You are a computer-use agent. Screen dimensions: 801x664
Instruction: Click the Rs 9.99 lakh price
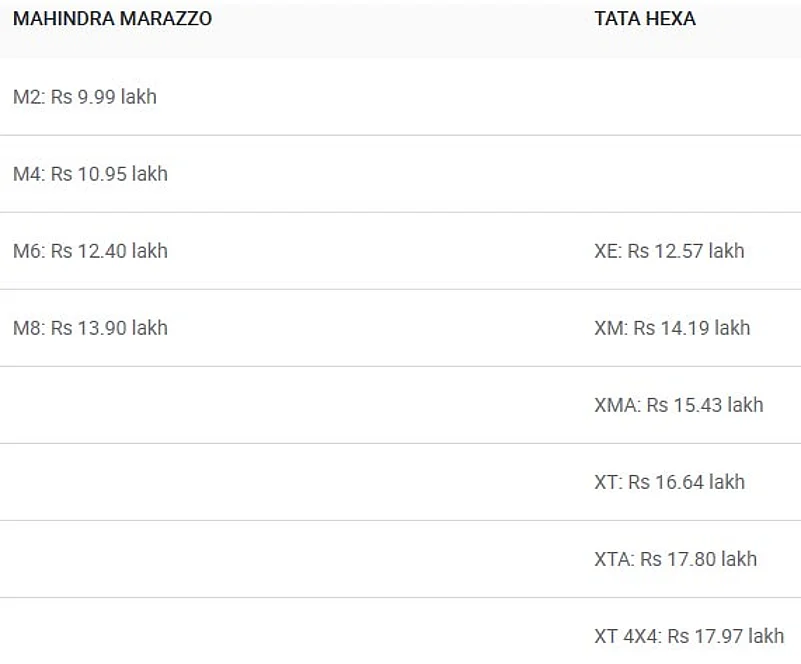point(104,97)
